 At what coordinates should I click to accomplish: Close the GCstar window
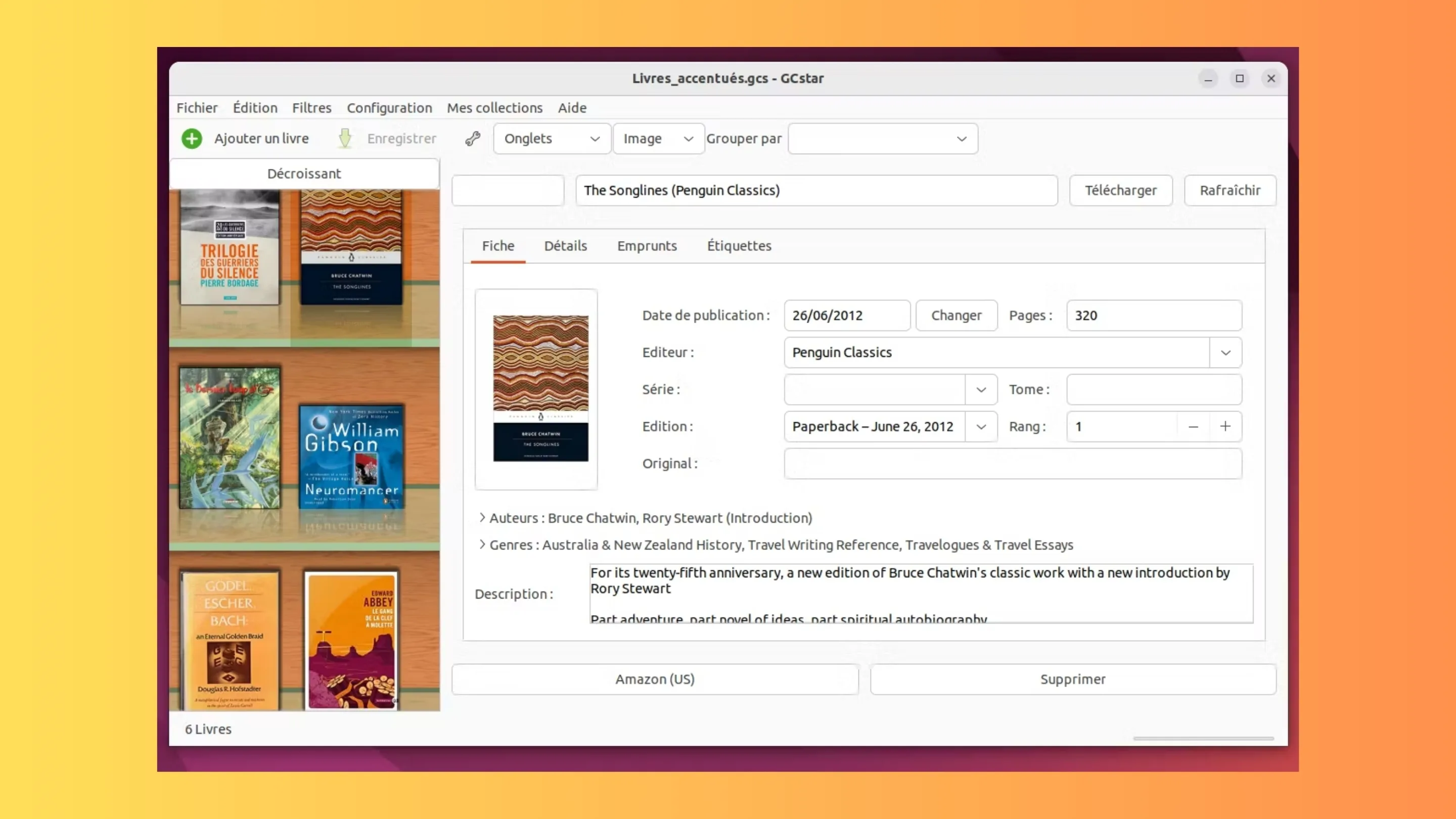click(1271, 78)
